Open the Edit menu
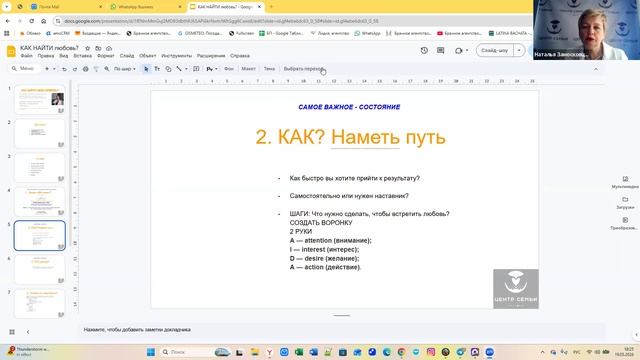The image size is (640, 360). click(46, 56)
